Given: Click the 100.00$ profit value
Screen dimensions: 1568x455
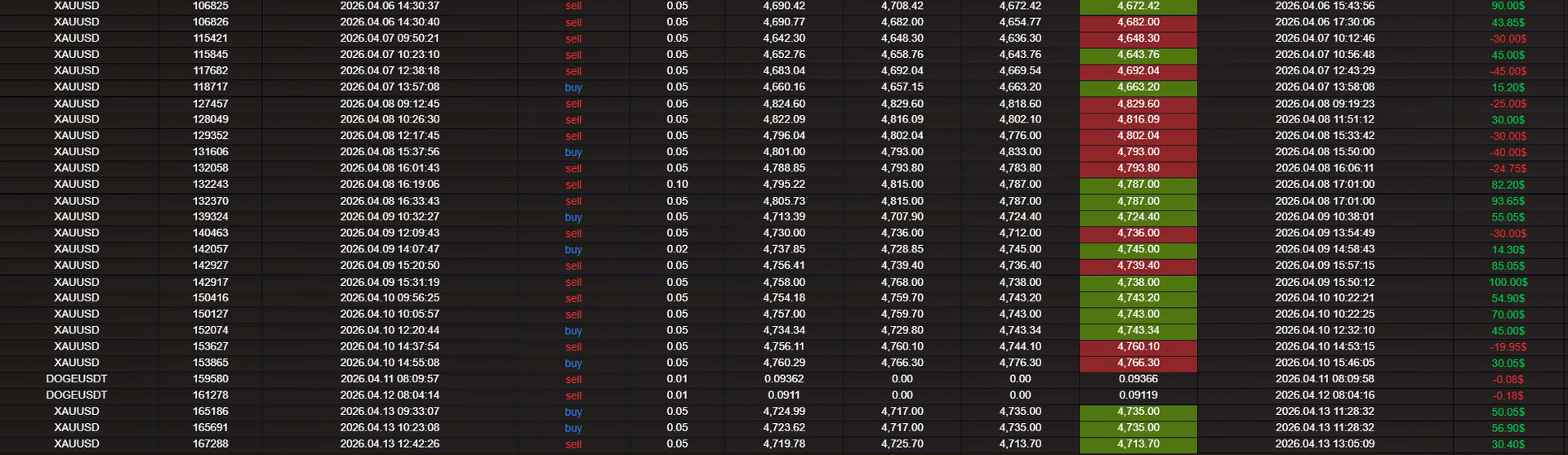Looking at the screenshot, I should pyautogui.click(x=1508, y=283).
